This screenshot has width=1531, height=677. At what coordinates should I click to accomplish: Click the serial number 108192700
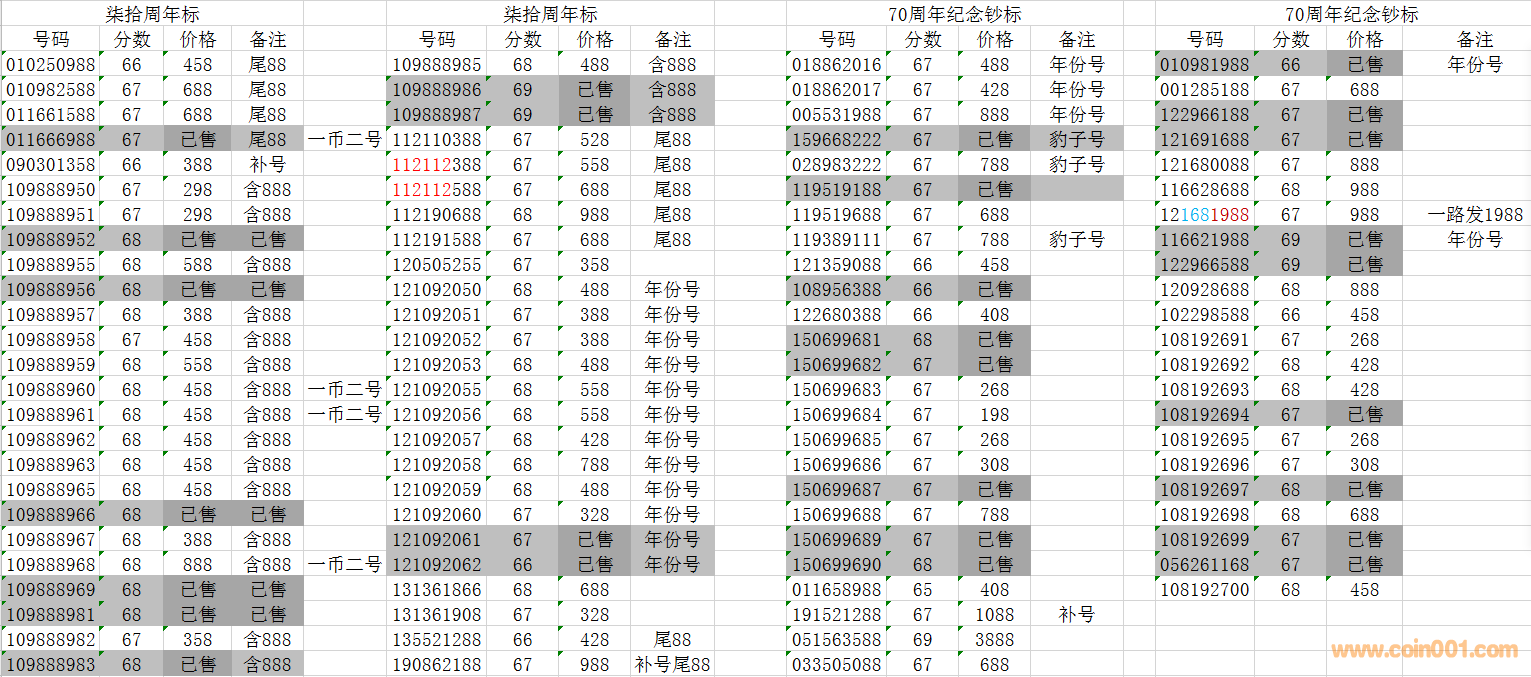1204,590
